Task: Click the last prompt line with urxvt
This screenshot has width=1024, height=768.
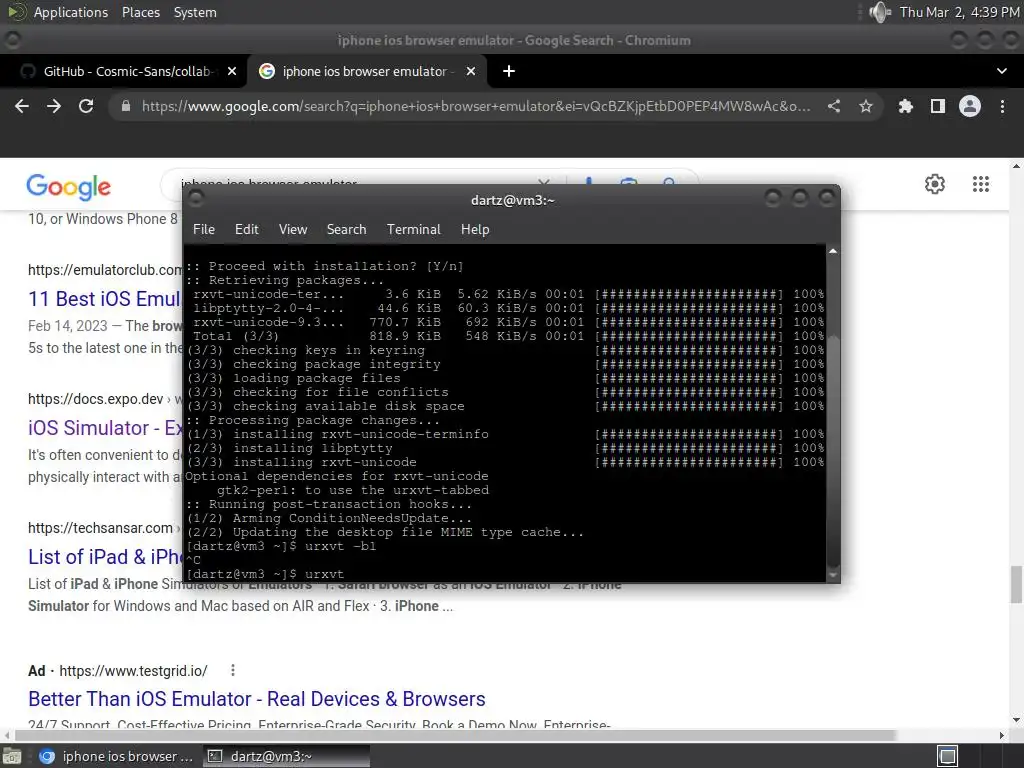Action: tap(265, 574)
